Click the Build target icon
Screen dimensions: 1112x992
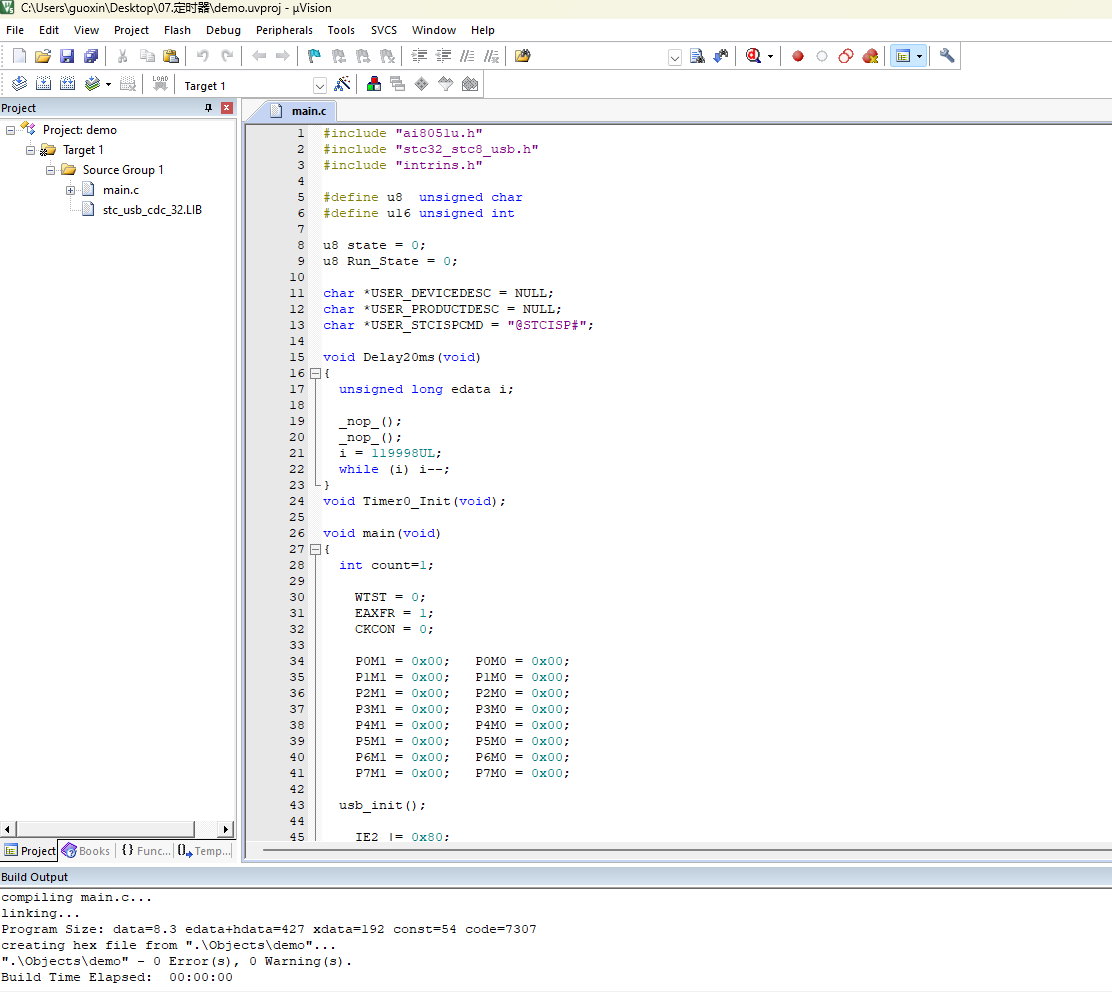[43, 85]
